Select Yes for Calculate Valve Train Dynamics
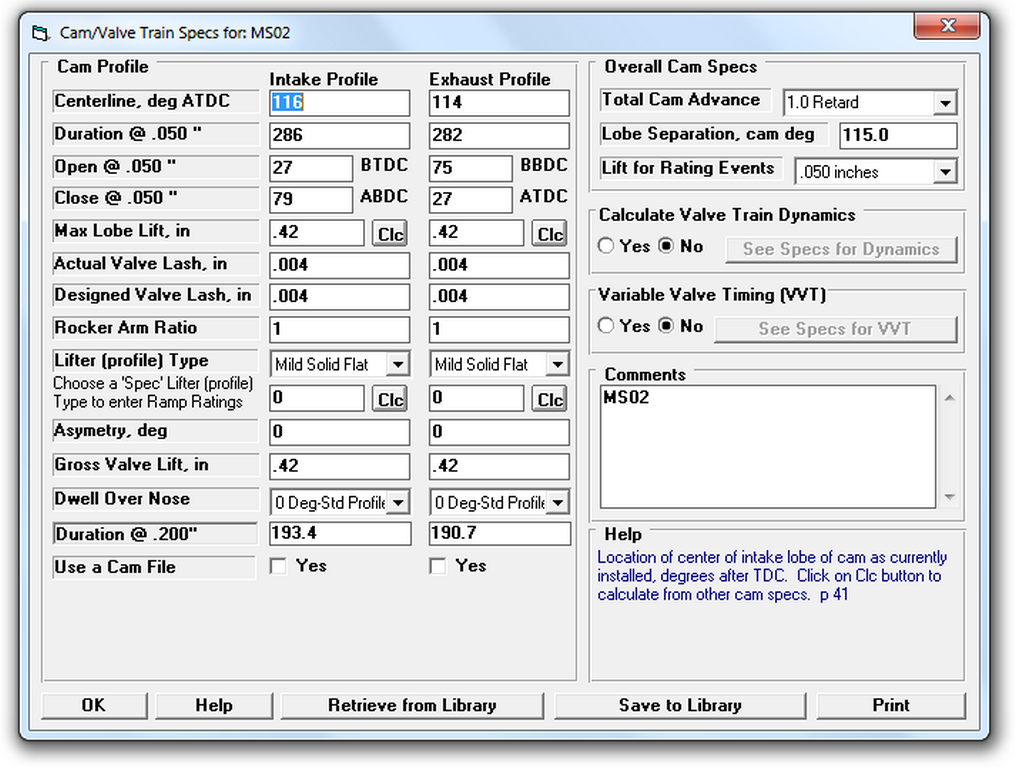The width and height of the screenshot is (1016, 768). [x=606, y=247]
